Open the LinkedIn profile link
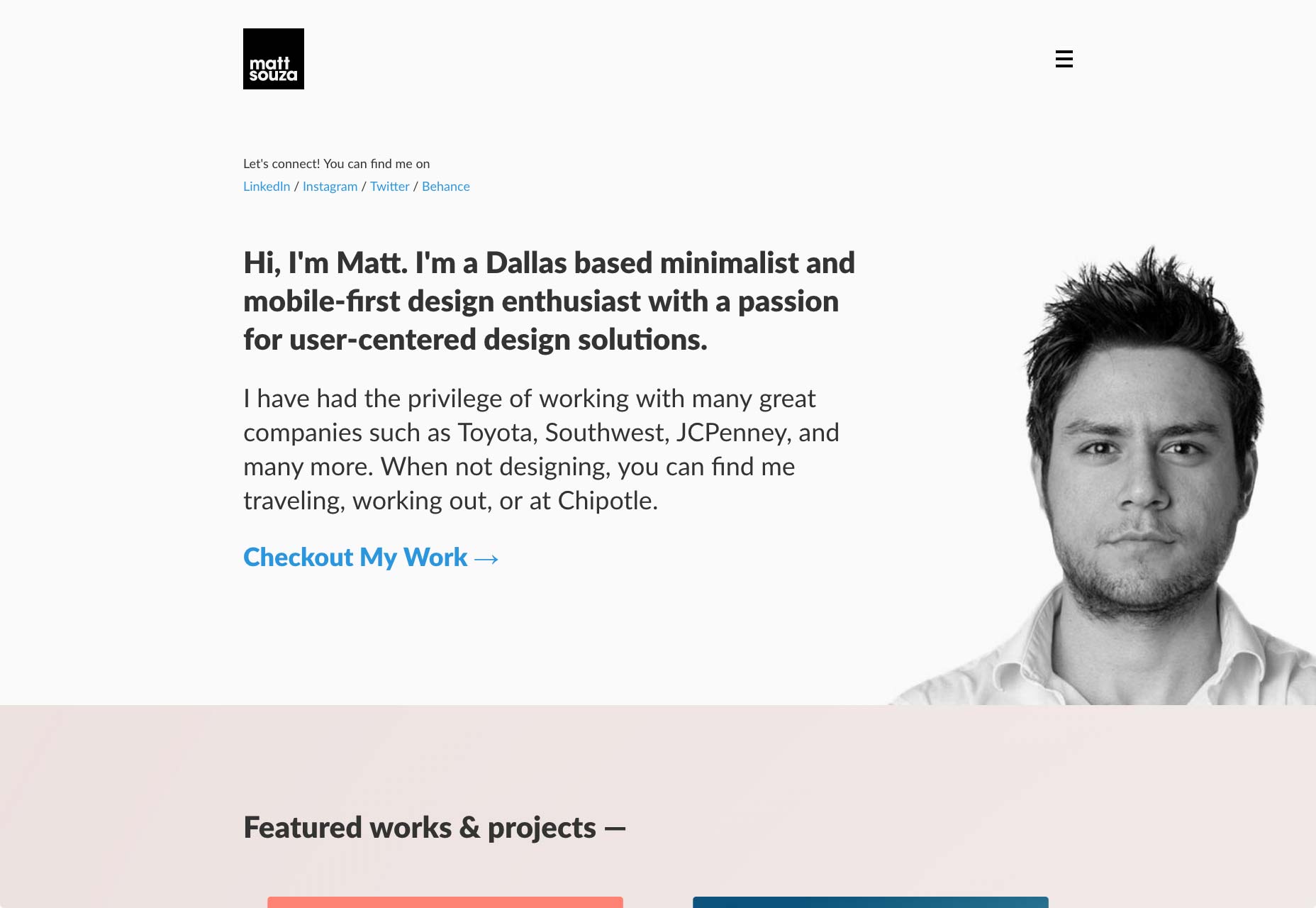 [267, 187]
